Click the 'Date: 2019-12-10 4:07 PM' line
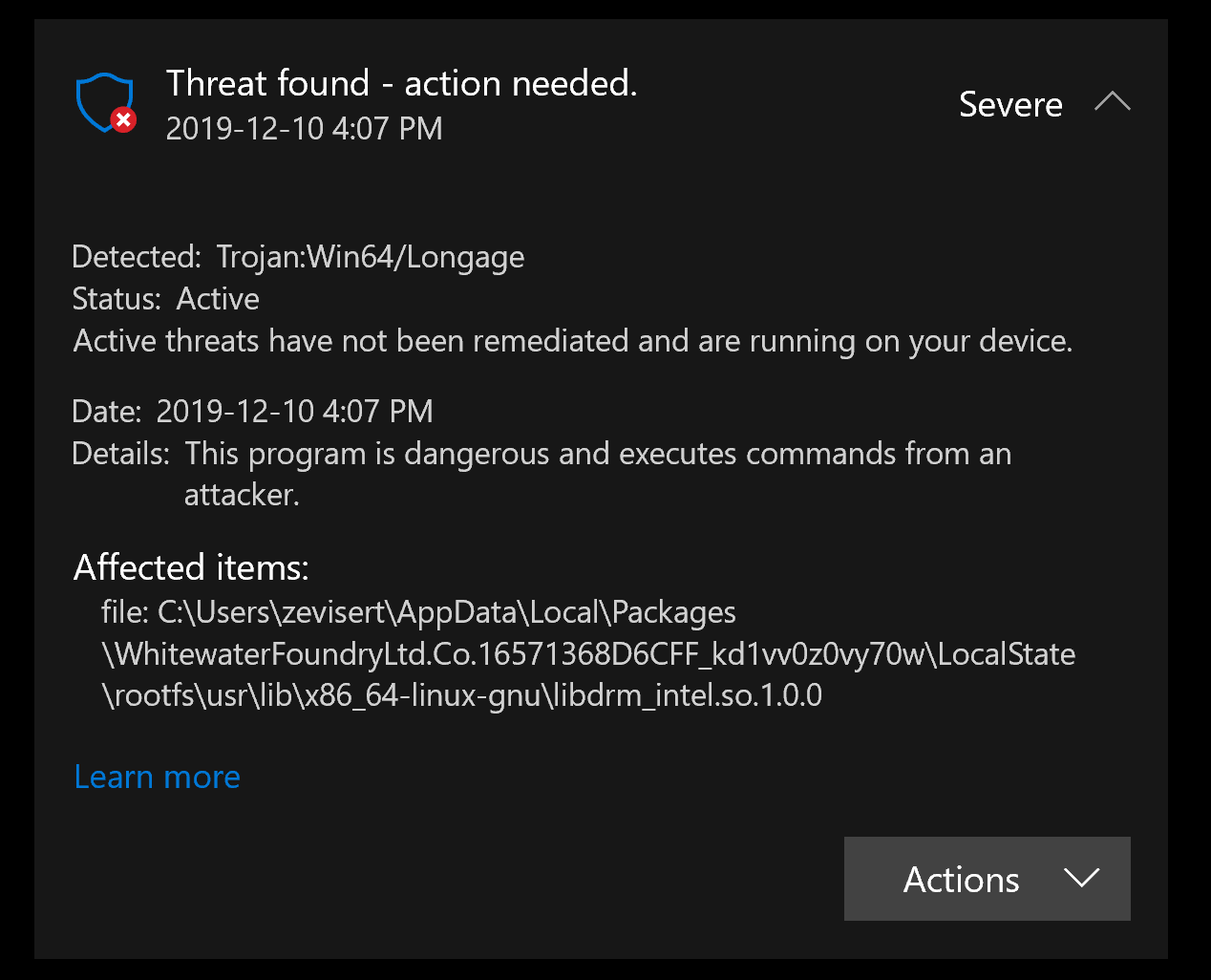1211x980 pixels. click(252, 412)
